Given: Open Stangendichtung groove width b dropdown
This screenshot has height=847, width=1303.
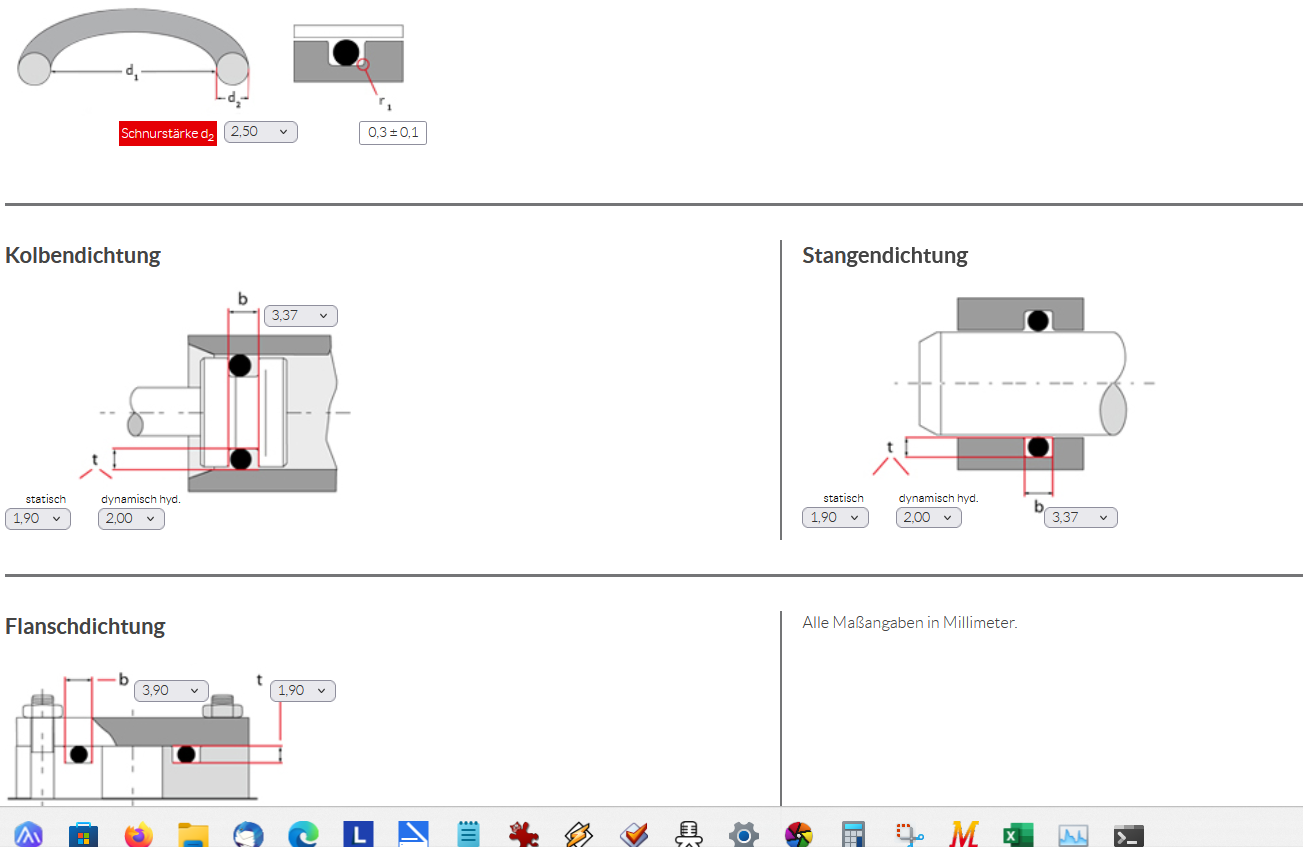Looking at the screenshot, I should tap(1081, 518).
